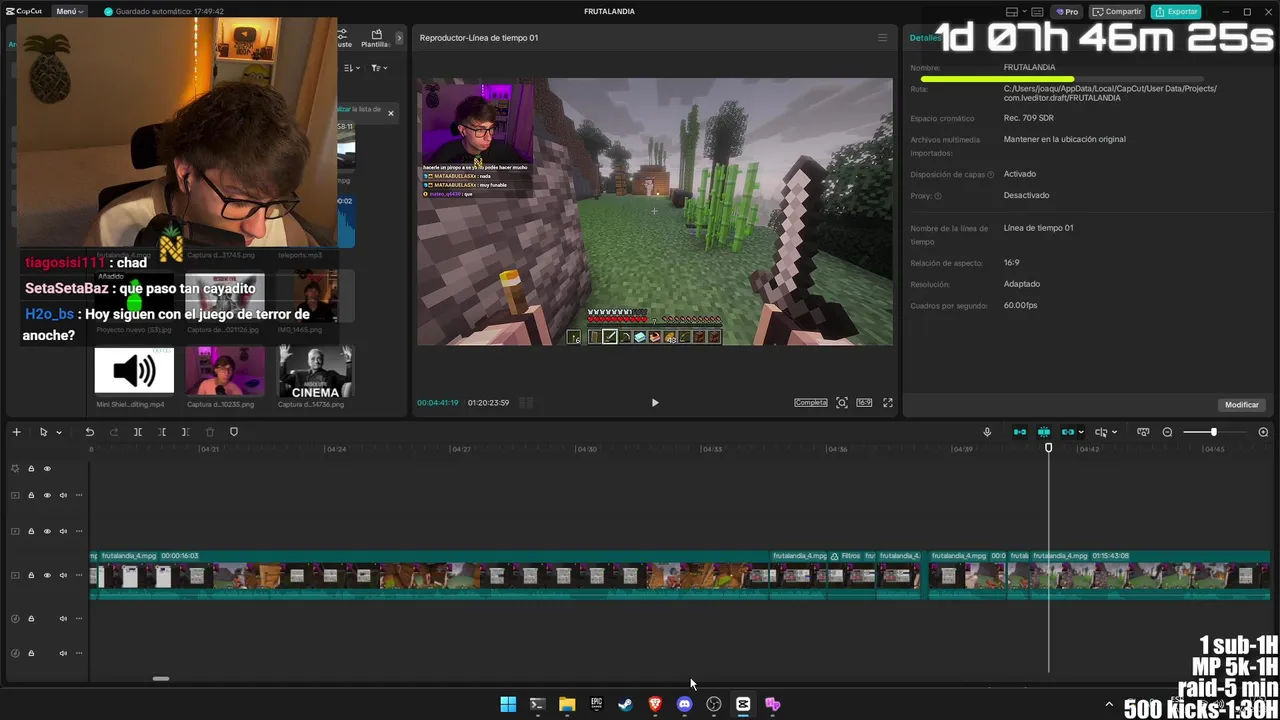Play the preview in the Reproductor
Screen dimensions: 1280x720
coord(655,403)
